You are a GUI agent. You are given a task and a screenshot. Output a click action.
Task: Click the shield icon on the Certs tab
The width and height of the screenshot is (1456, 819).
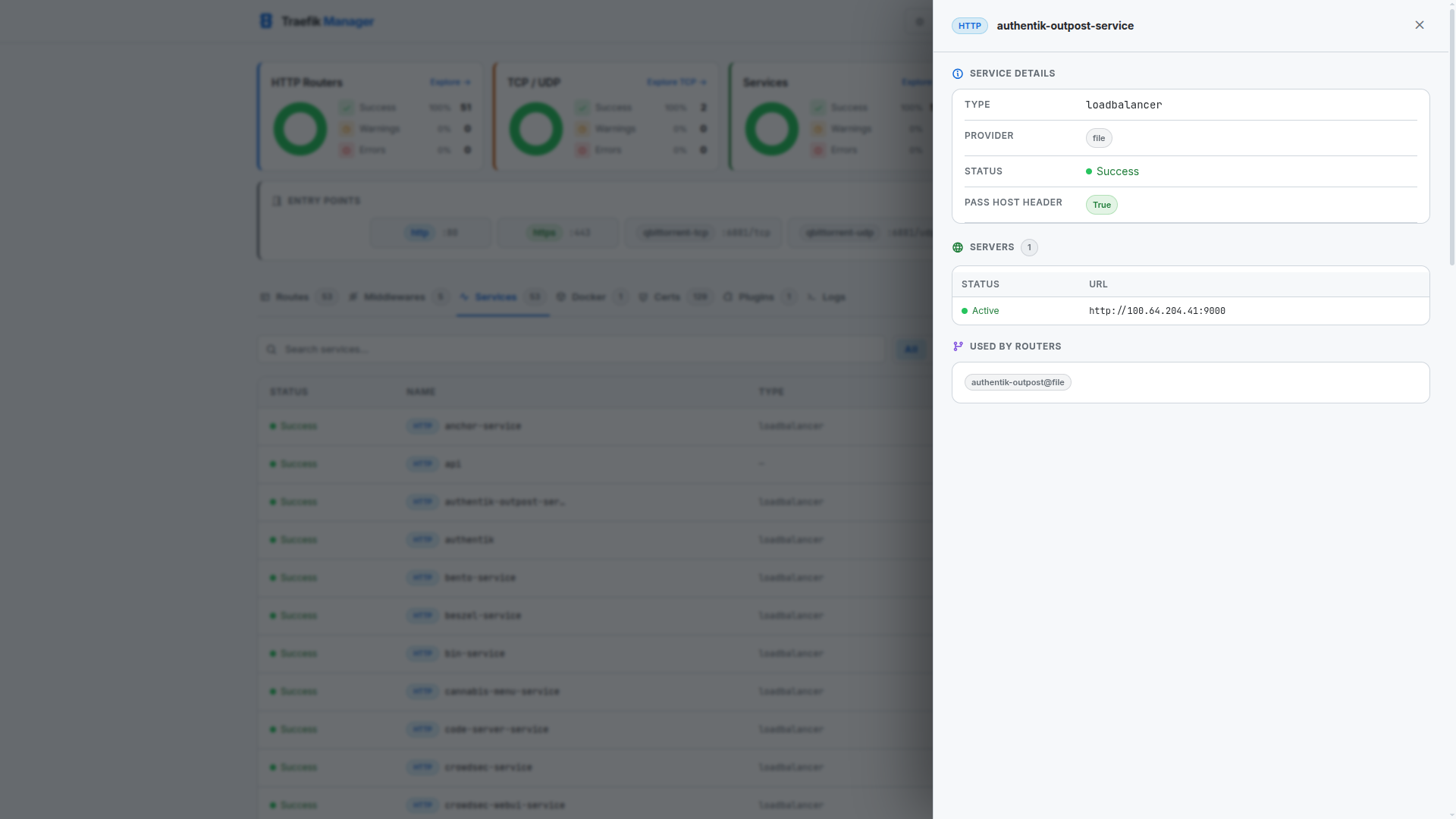pyautogui.click(x=644, y=297)
